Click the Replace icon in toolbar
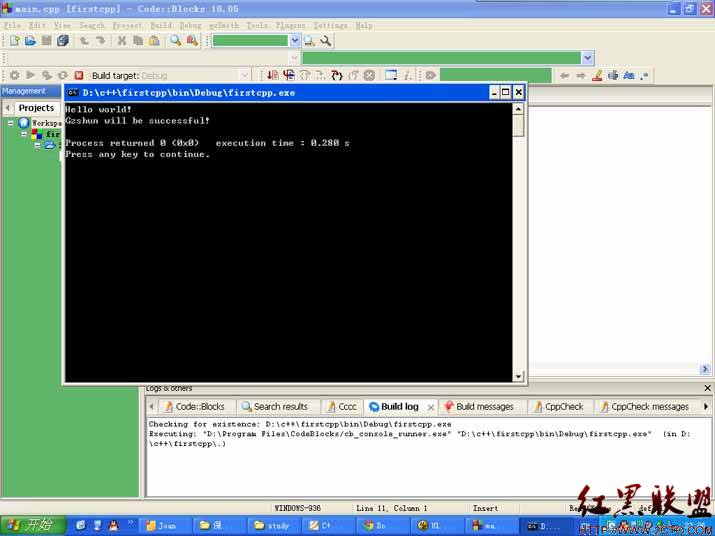 (x=192, y=41)
